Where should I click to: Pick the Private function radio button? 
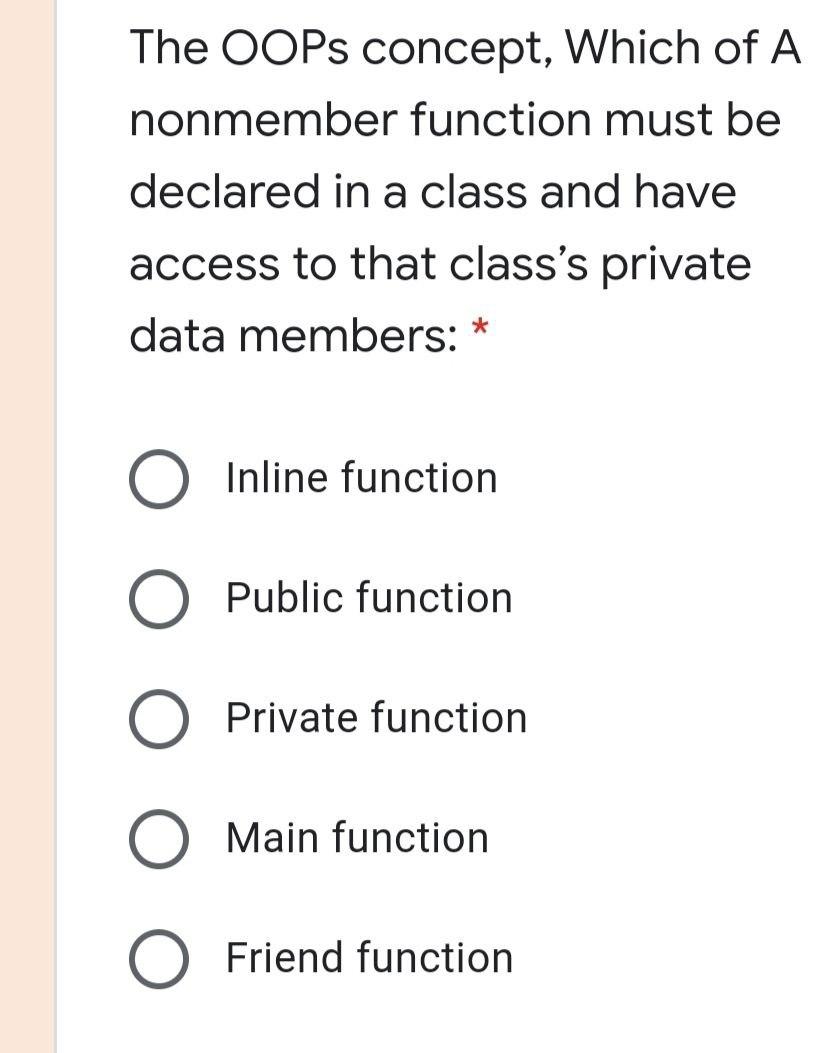coord(159,719)
